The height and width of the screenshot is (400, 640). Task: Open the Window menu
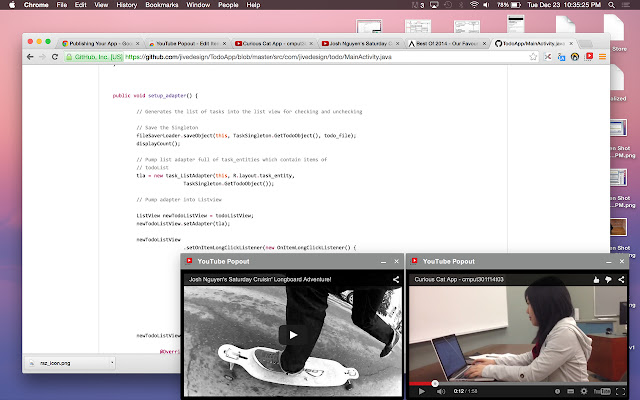(x=198, y=5)
